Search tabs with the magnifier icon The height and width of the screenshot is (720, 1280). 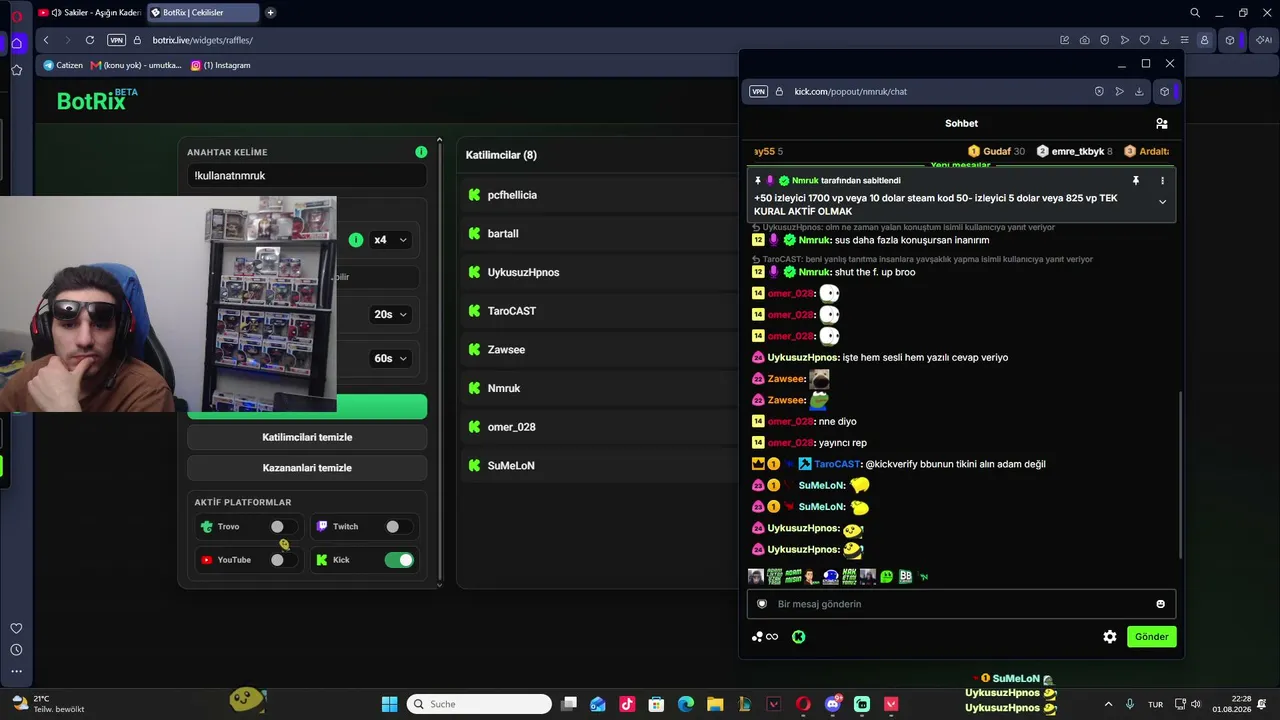[1195, 13]
